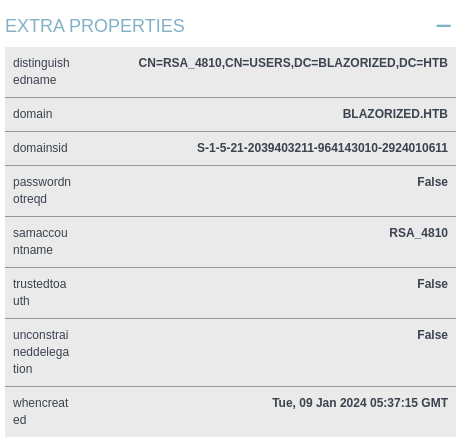
Task: Select the samaccountname value RSA_4810
Action: pyautogui.click(x=418, y=233)
